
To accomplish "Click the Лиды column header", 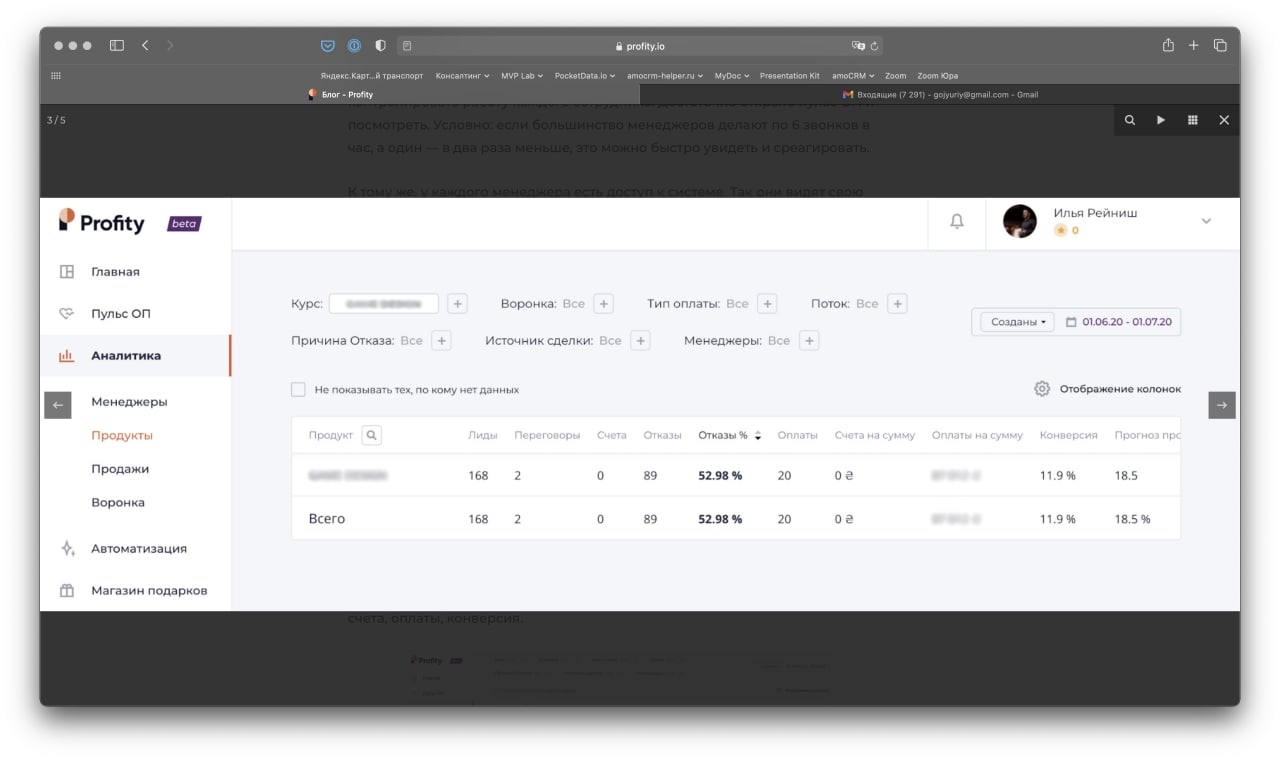I will coord(483,436).
